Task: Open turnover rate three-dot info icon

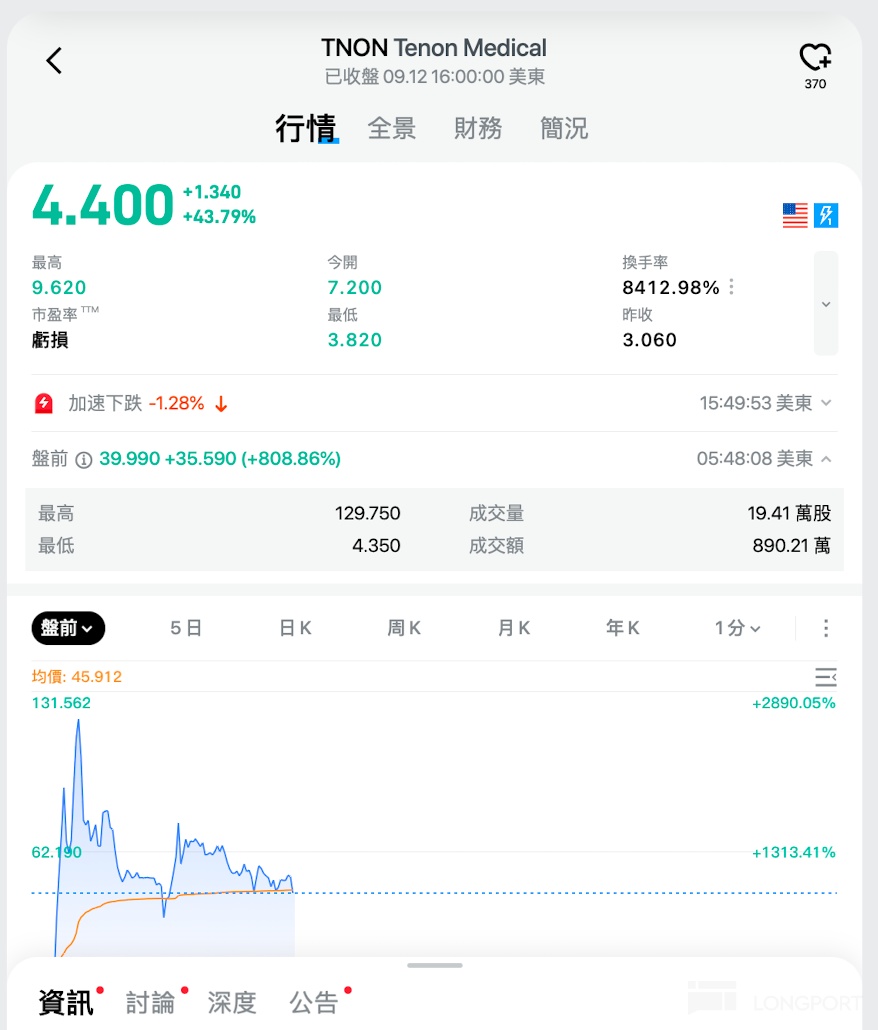Action: 731,287
